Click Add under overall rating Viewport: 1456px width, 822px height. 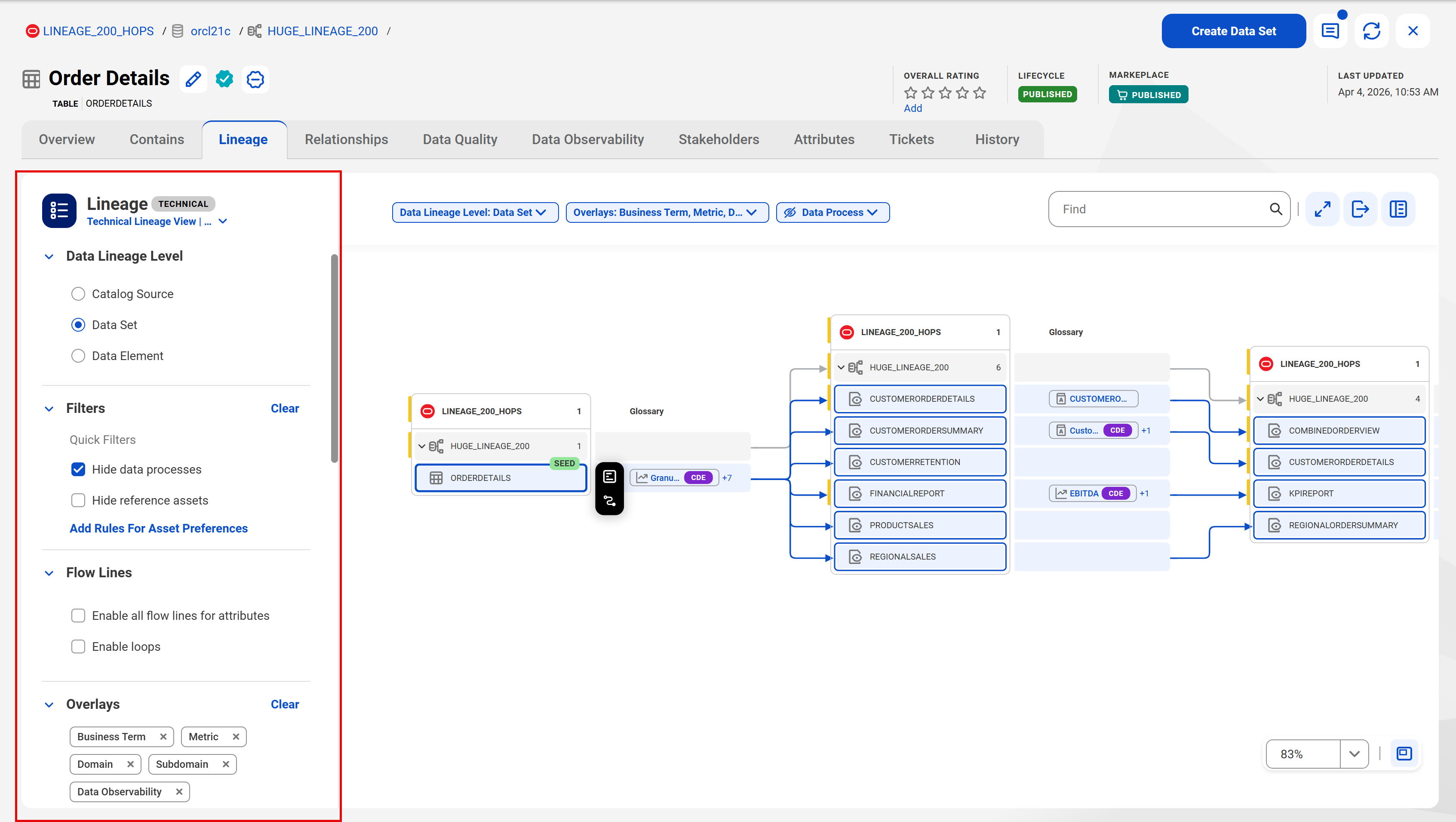click(x=913, y=108)
